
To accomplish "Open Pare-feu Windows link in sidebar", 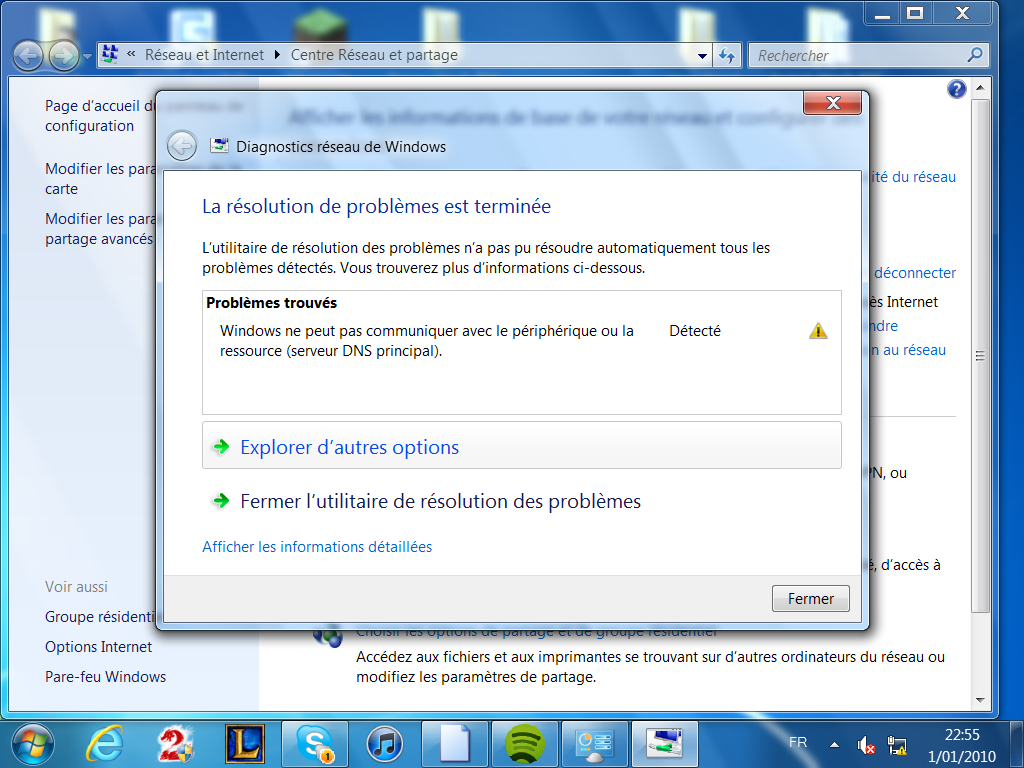I will 105,677.
